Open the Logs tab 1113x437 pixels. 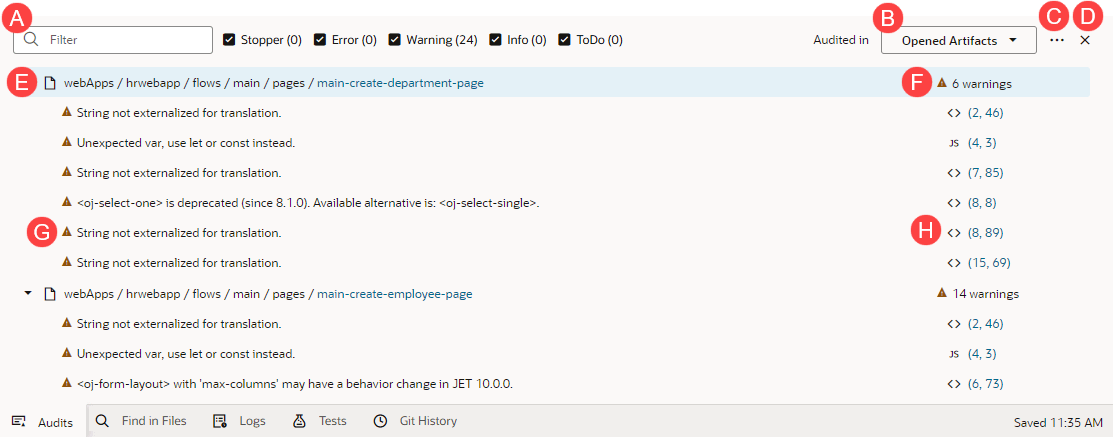coord(239,421)
